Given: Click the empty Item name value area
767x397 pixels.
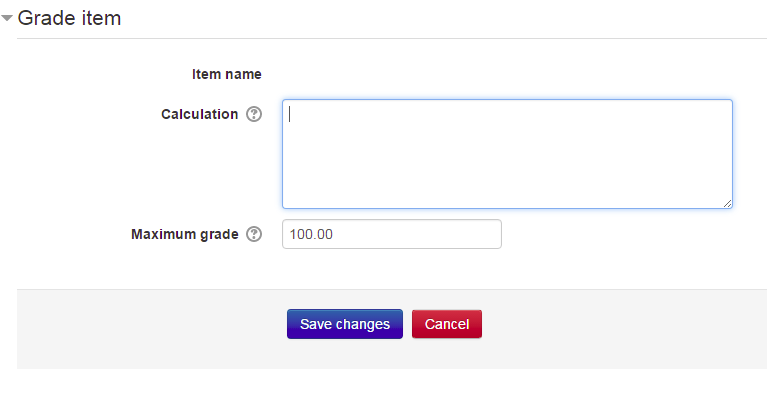Looking at the screenshot, I should pos(507,74).
